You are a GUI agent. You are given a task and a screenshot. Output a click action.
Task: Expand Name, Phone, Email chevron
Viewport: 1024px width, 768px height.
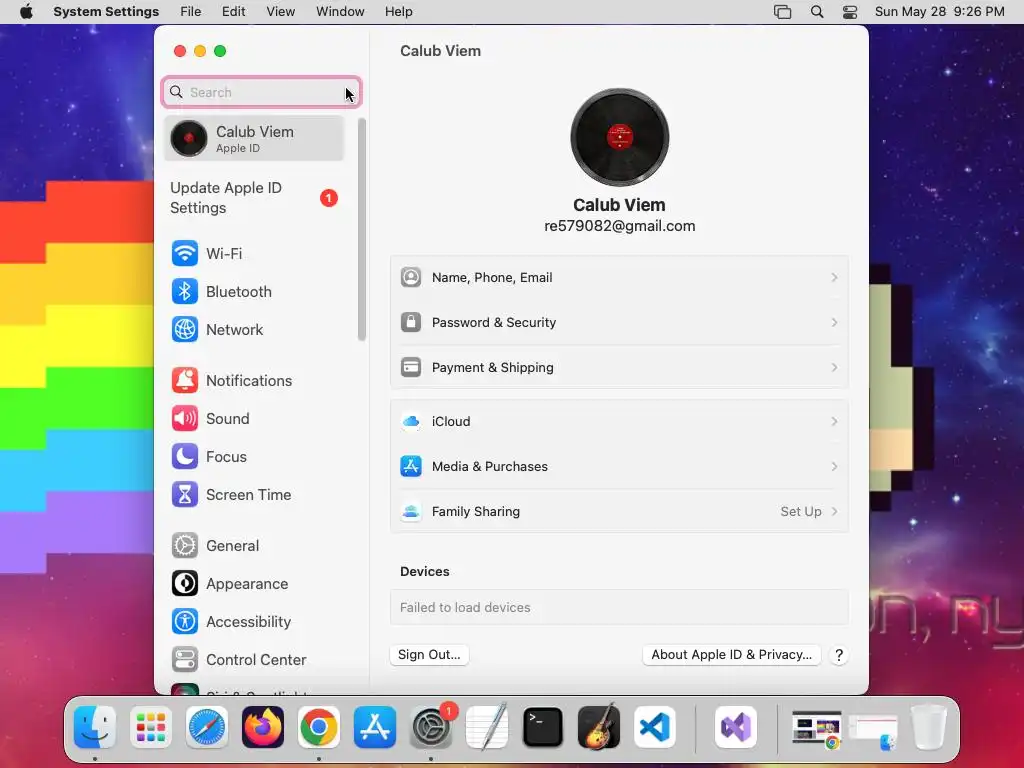[834, 278]
